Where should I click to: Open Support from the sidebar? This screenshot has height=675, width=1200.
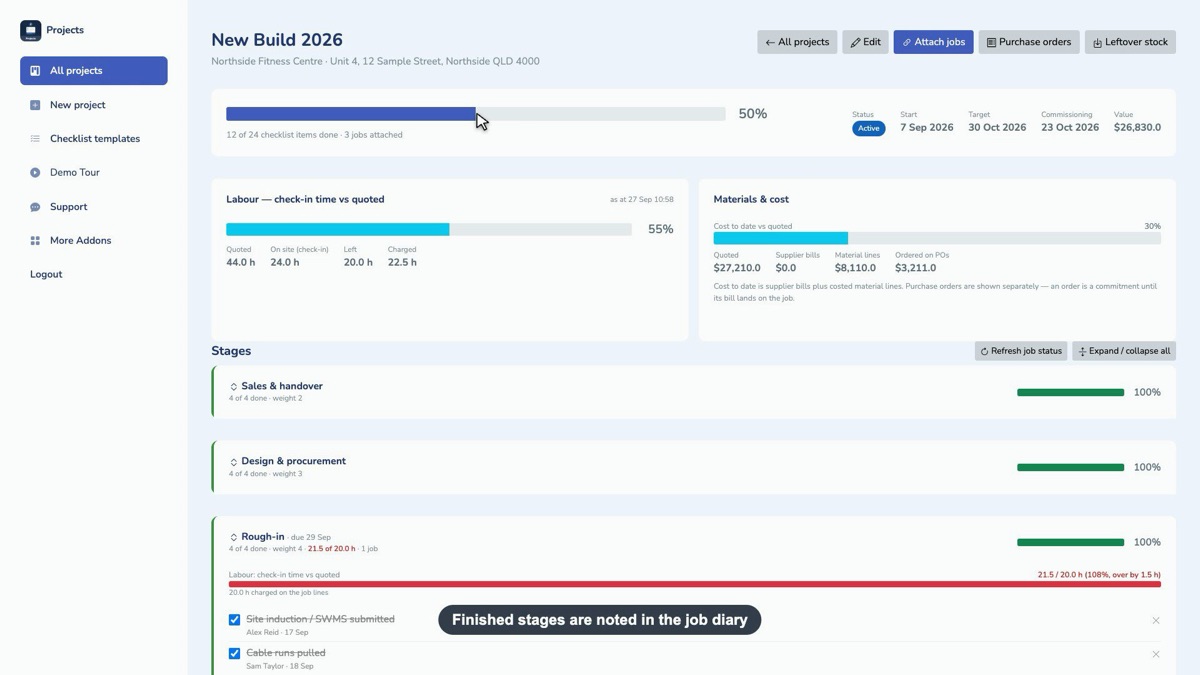point(94,207)
